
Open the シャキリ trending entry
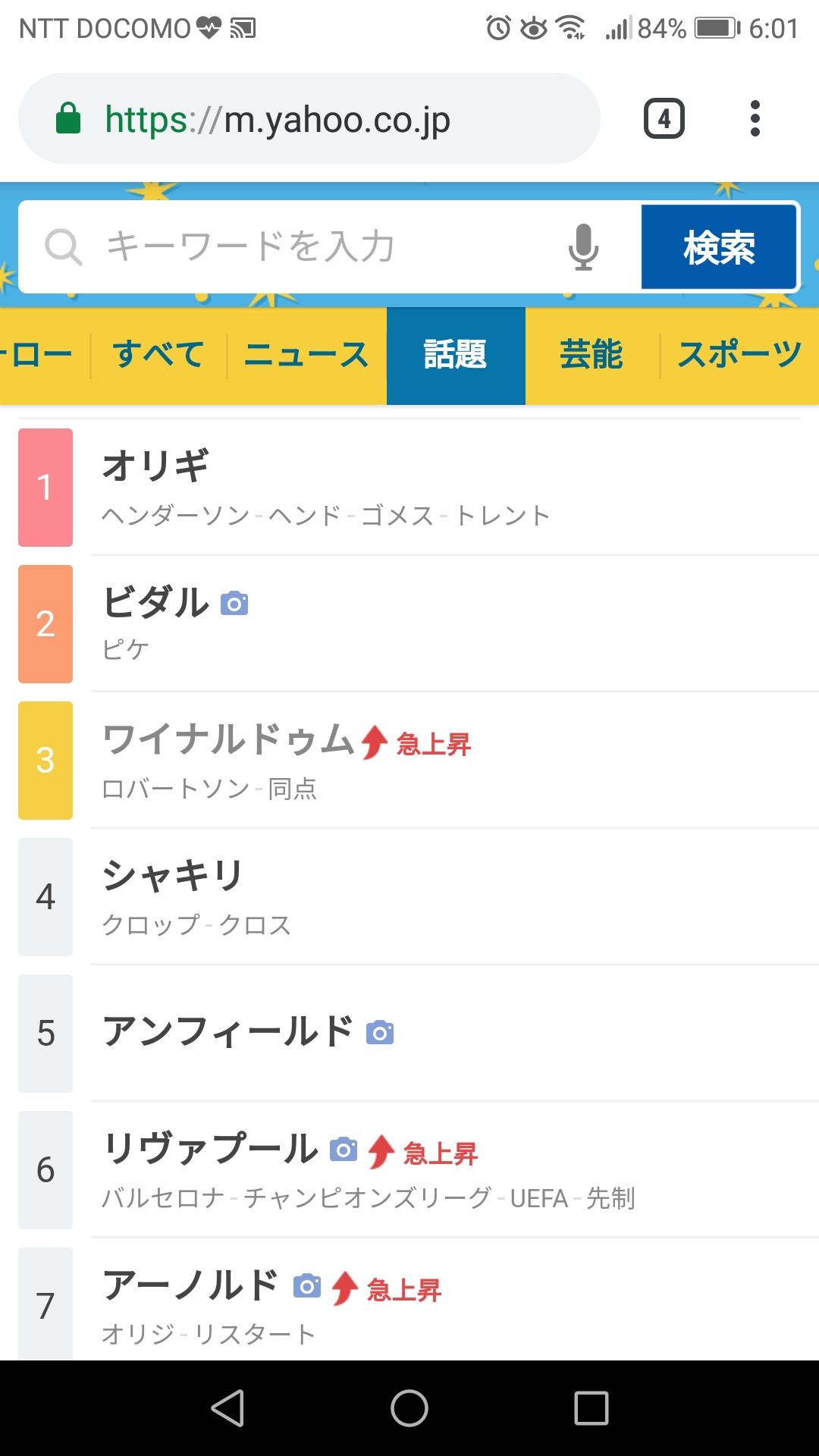pos(173,877)
